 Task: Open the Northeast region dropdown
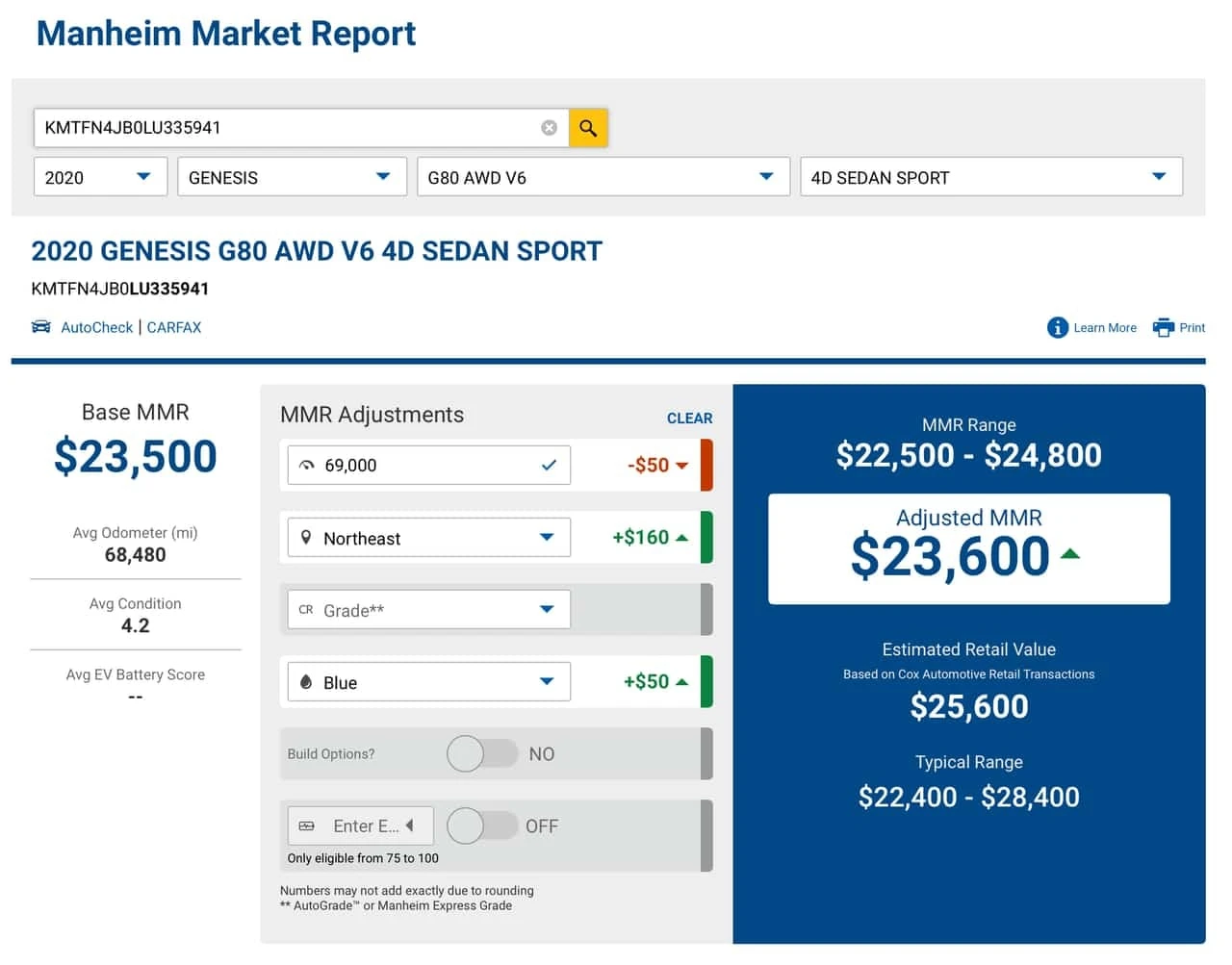(x=429, y=538)
